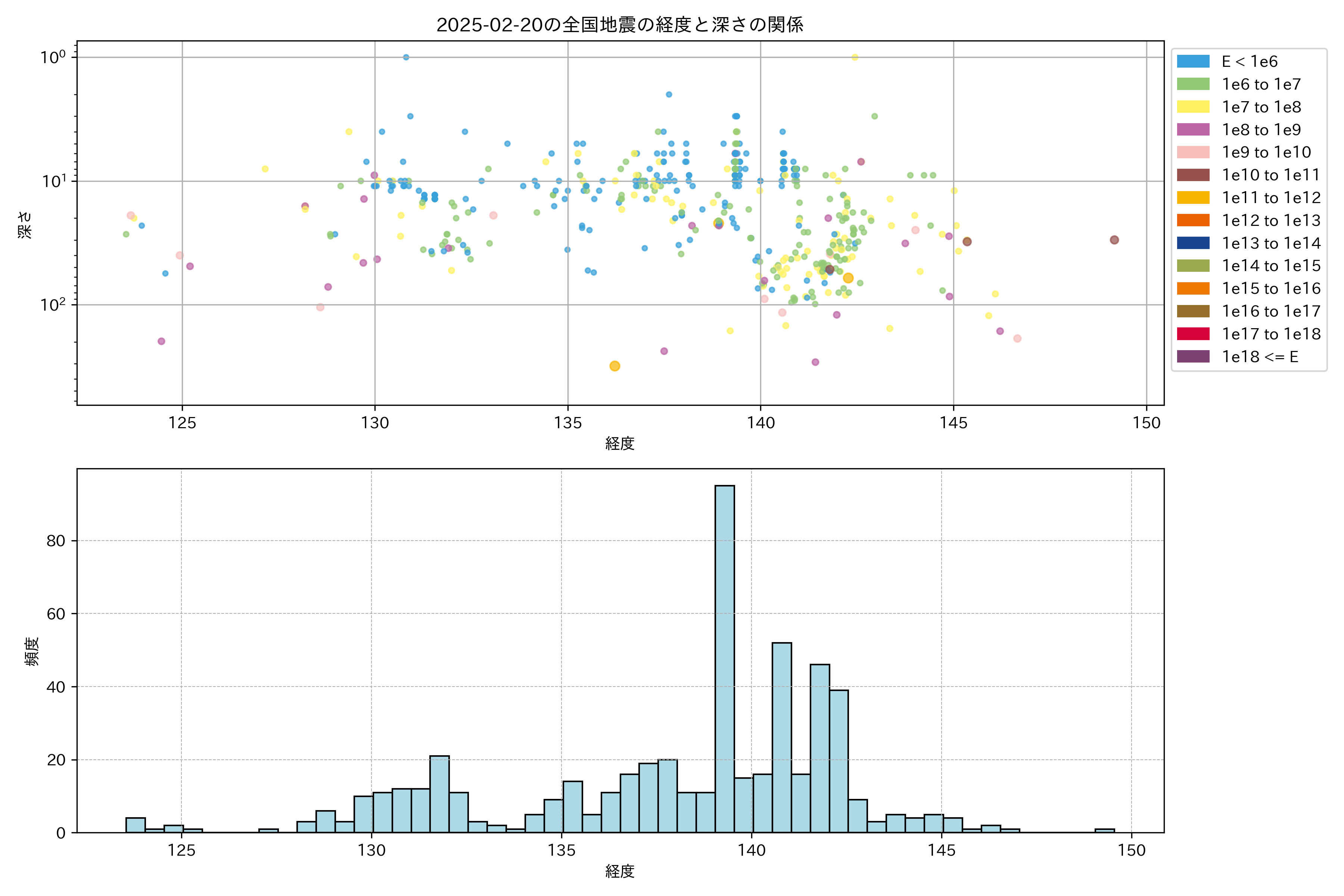Click the large orange point near longitude 136
Viewport: 1344px width, 896px height.
tap(614, 366)
